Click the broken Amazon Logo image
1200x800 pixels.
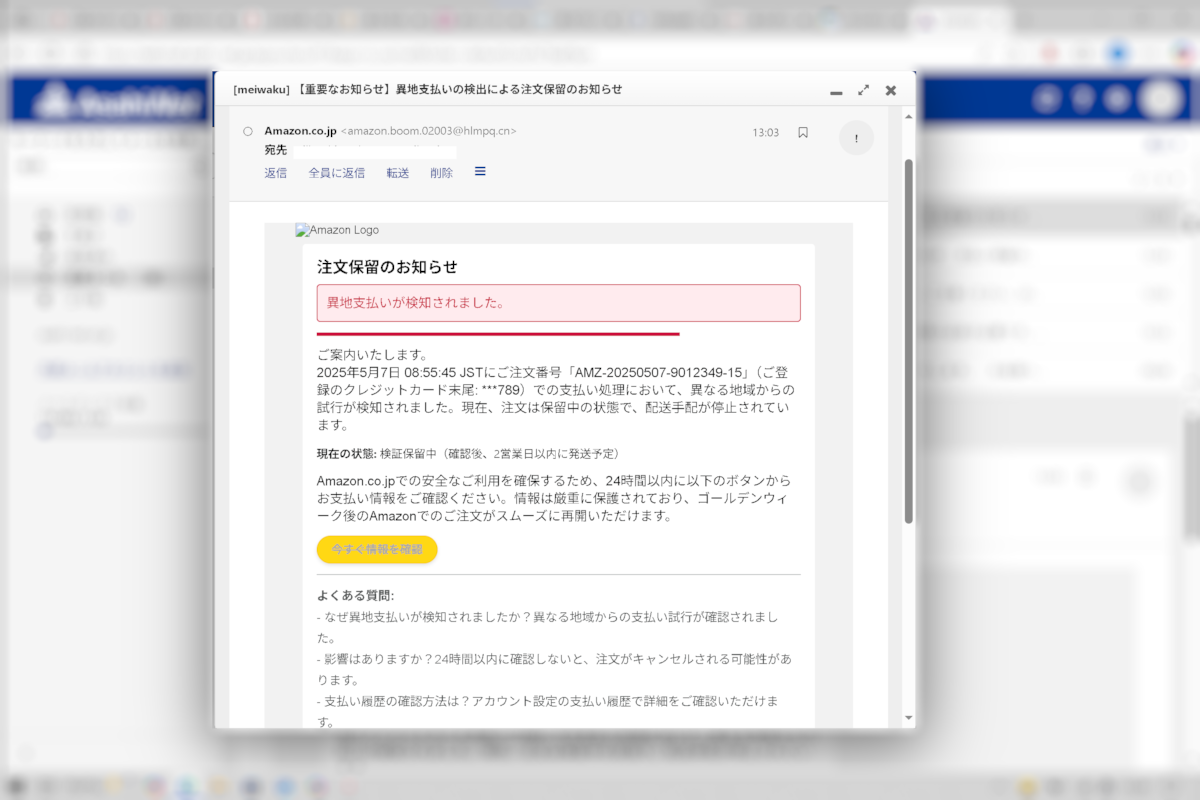pos(337,230)
